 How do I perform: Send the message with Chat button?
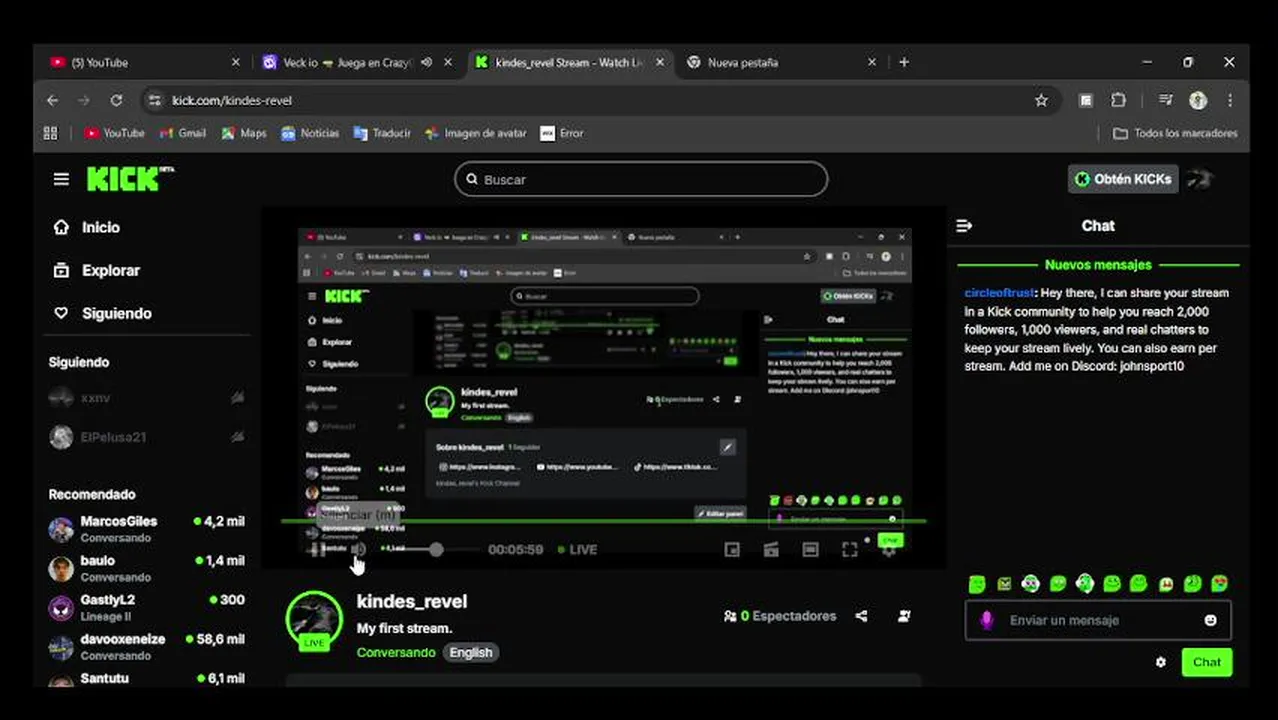click(1206, 662)
